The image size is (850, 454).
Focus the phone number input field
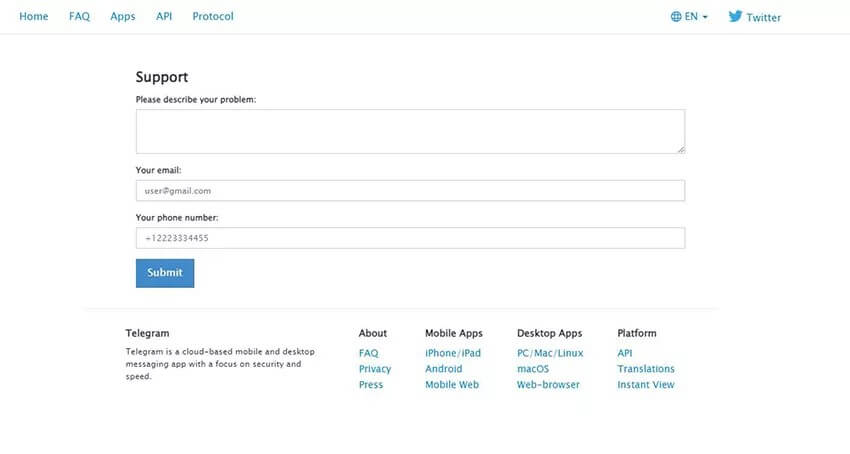point(410,238)
